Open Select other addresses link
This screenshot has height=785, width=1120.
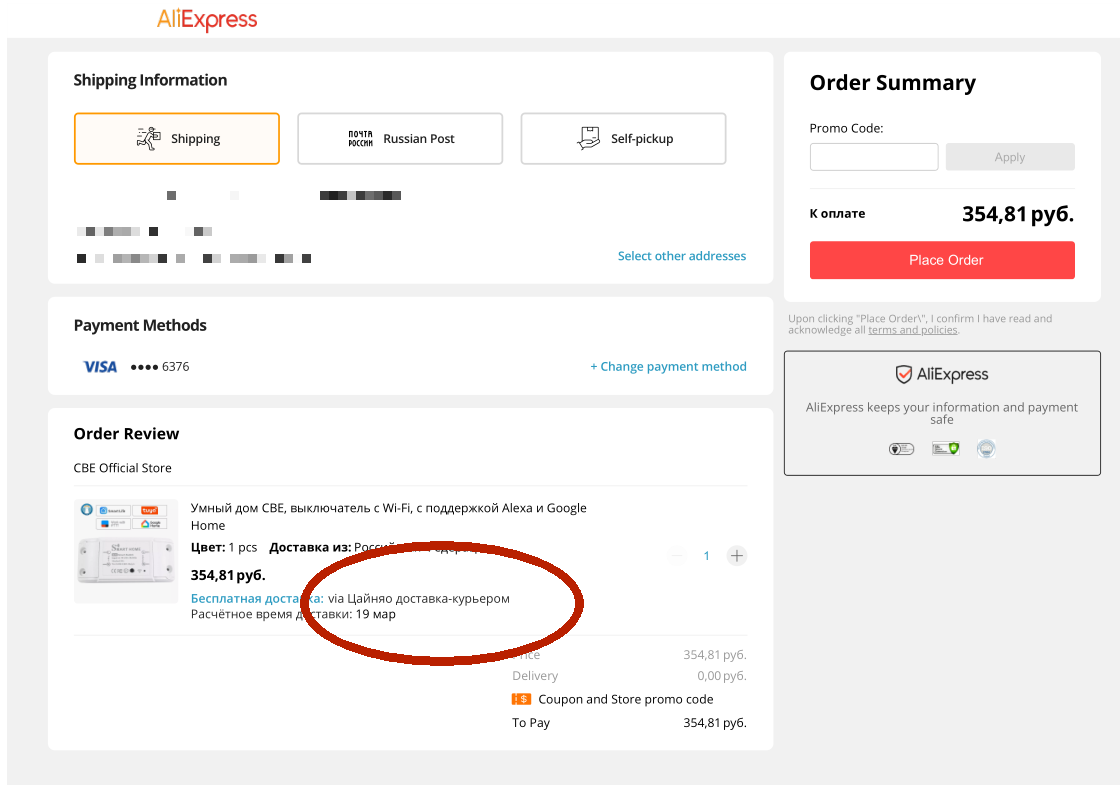(x=682, y=256)
